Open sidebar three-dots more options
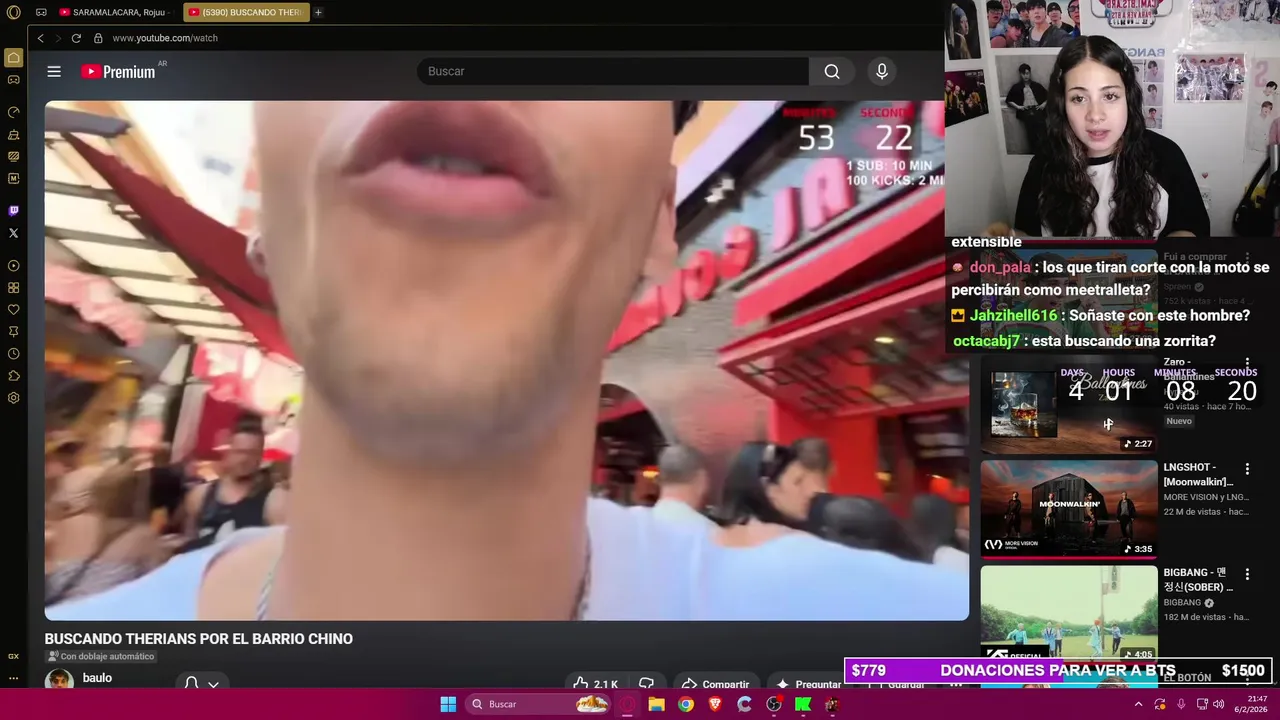This screenshot has height=720, width=1280. tap(14, 678)
